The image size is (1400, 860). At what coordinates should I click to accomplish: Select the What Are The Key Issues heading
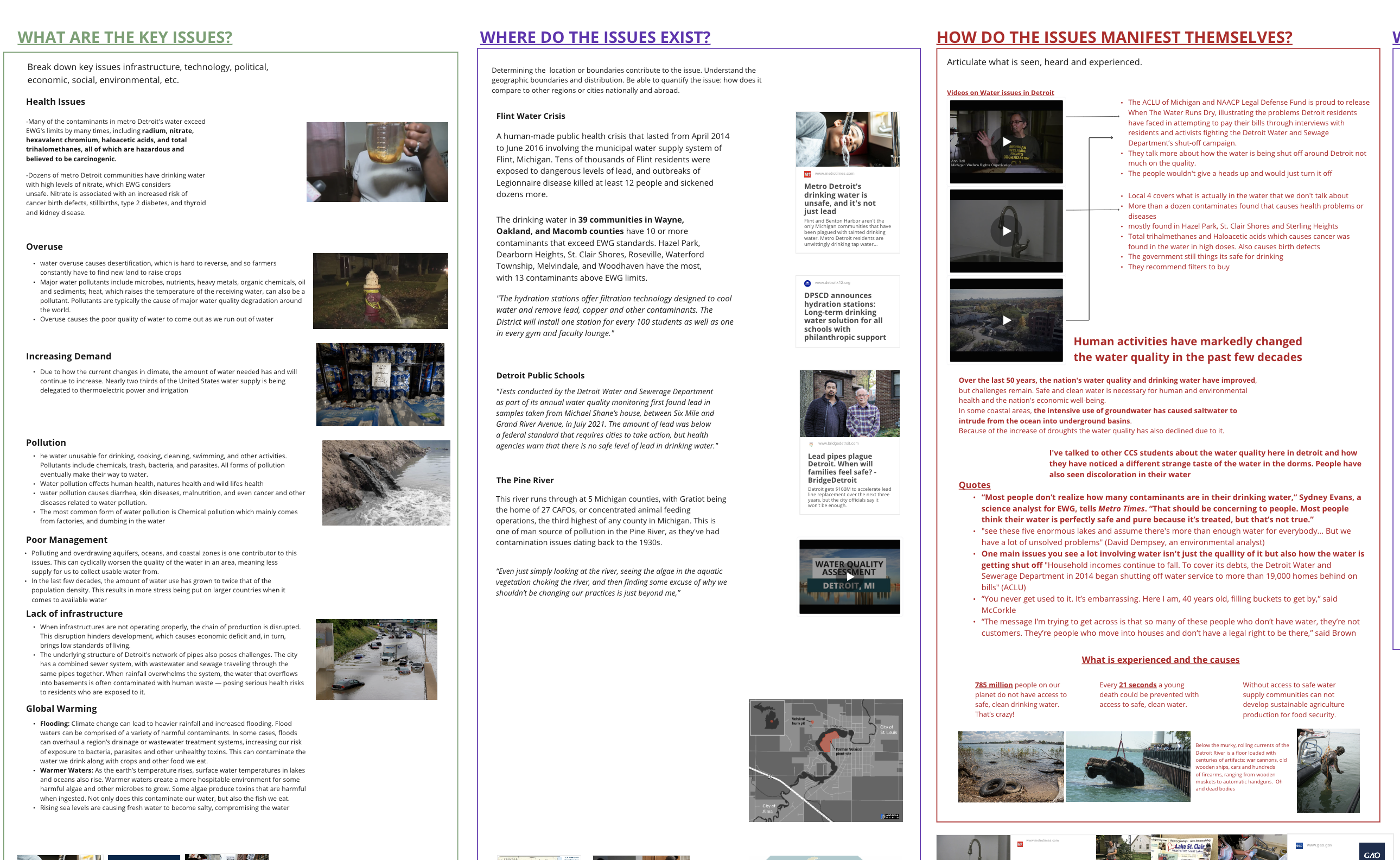click(124, 37)
